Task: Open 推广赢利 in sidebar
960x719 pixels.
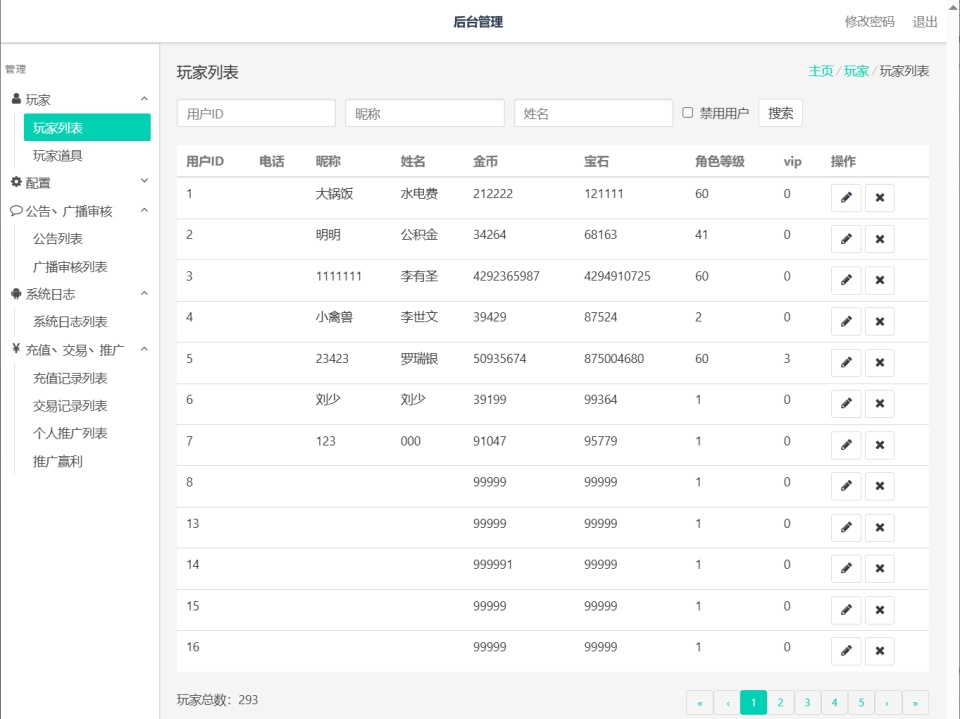Action: tap(58, 461)
